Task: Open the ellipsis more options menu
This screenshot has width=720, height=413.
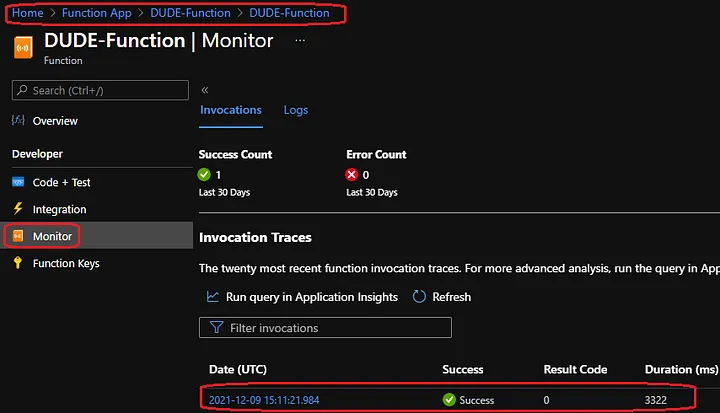Action: pos(300,40)
